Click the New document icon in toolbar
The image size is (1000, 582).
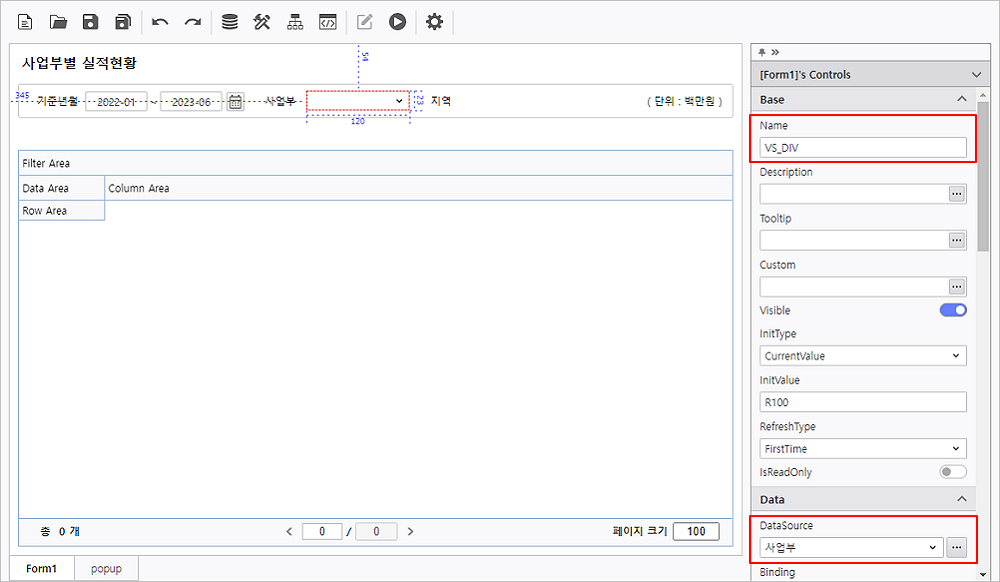pos(26,21)
